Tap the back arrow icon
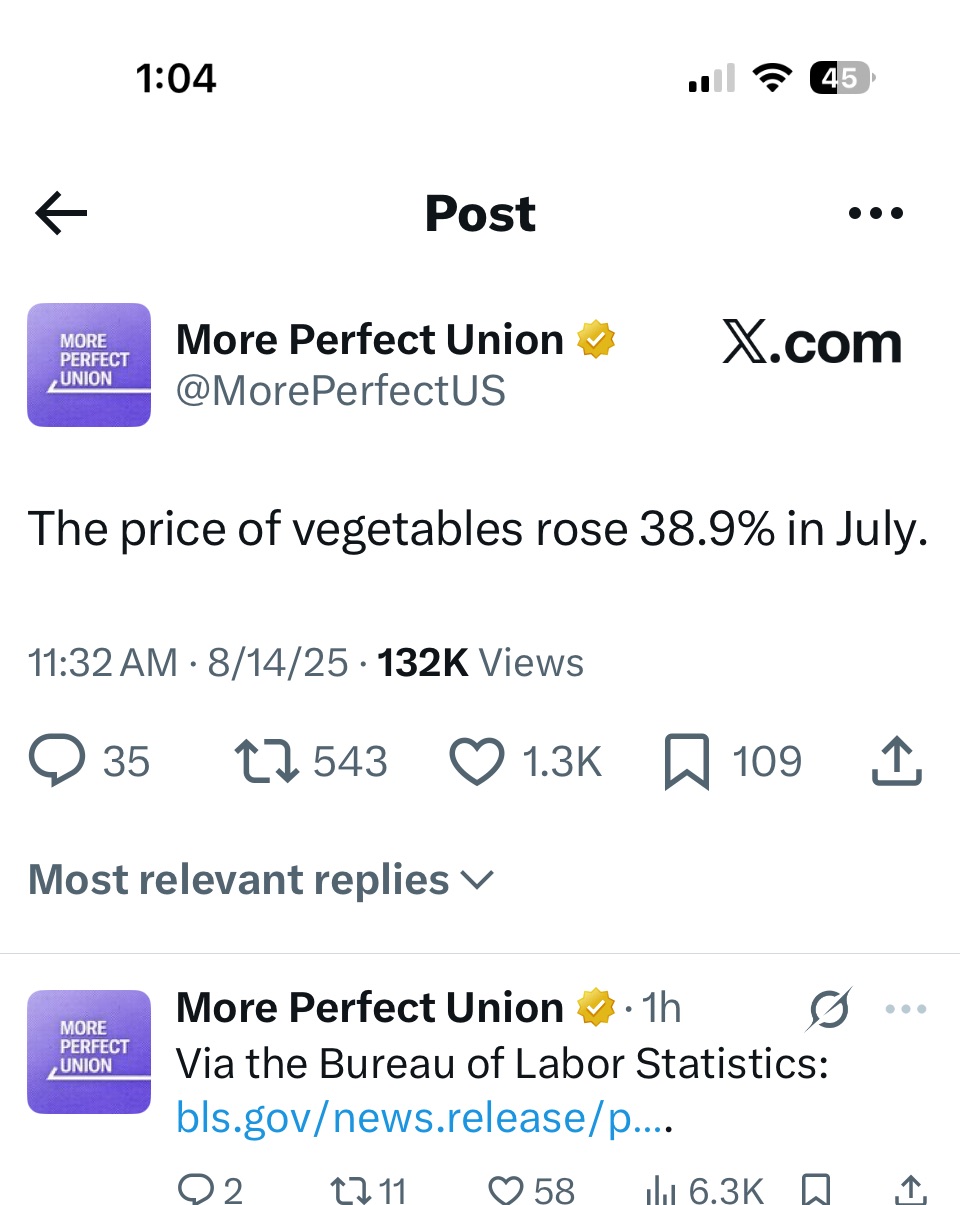Image resolution: width=960 pixels, height=1205 pixels. (x=61, y=213)
